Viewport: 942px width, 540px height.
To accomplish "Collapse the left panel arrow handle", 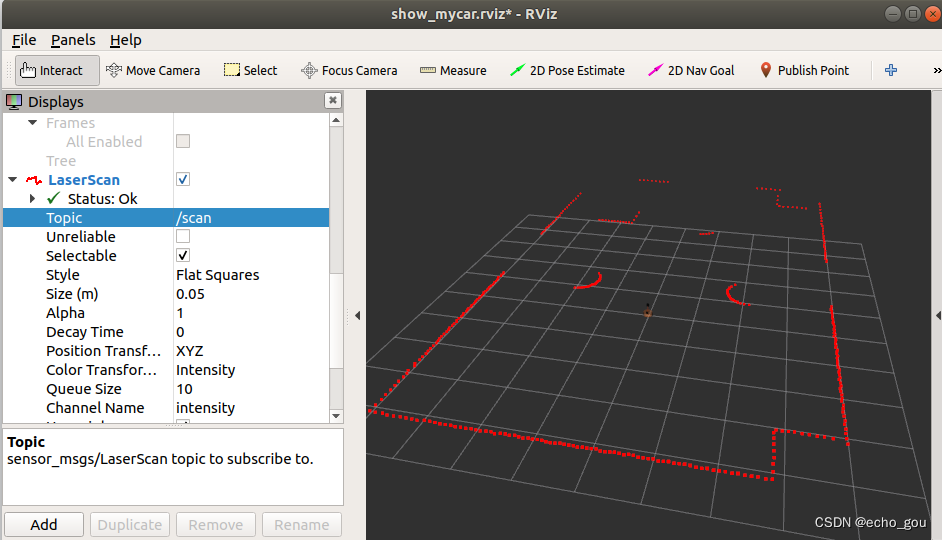I will pyautogui.click(x=357, y=315).
